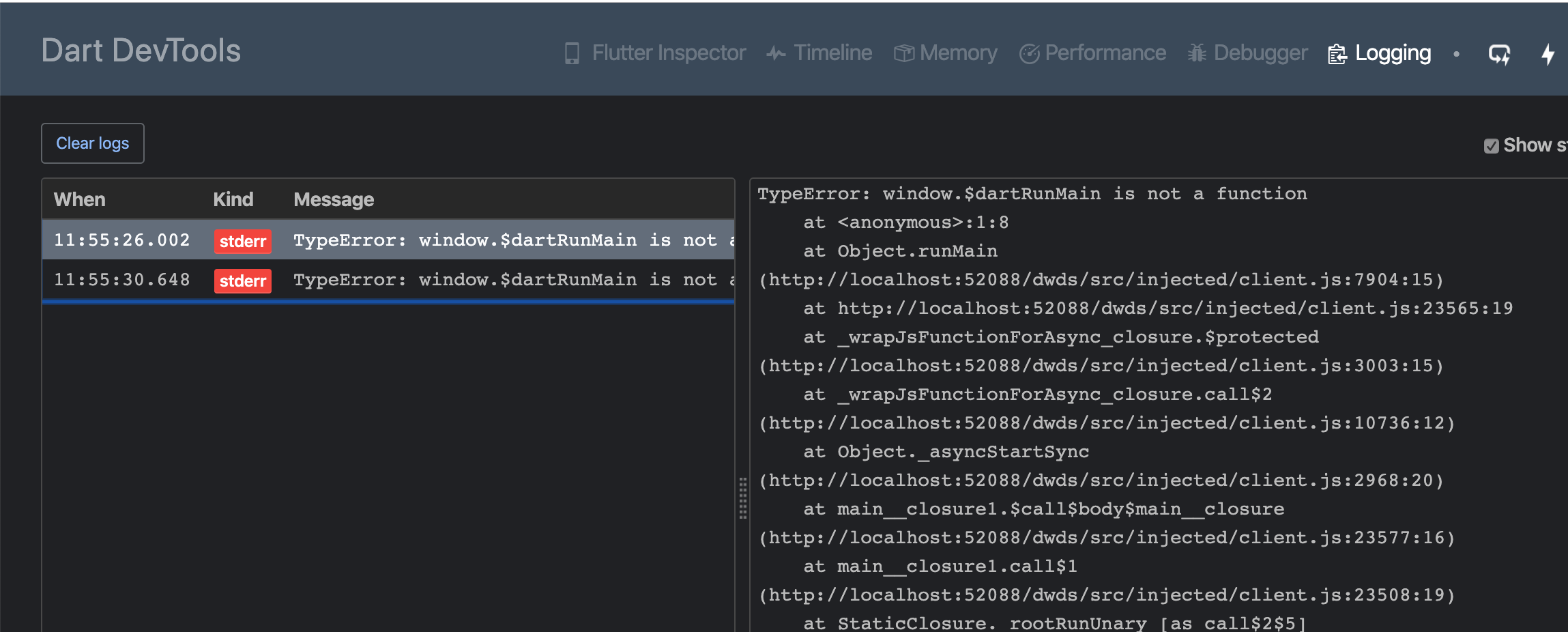1568x632 pixels.
Task: Select the Logging tab
Action: pyautogui.click(x=1379, y=53)
